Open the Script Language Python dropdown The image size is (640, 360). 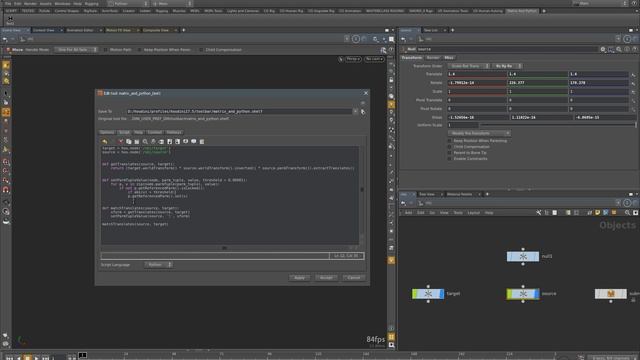(158, 265)
